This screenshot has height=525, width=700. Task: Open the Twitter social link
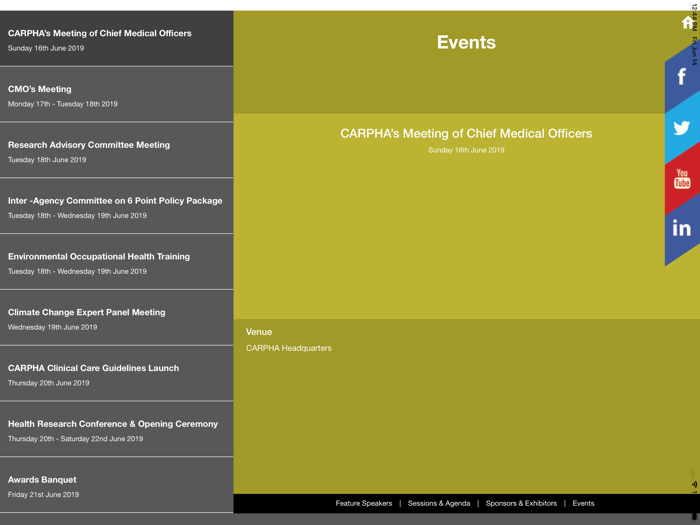[x=682, y=128]
